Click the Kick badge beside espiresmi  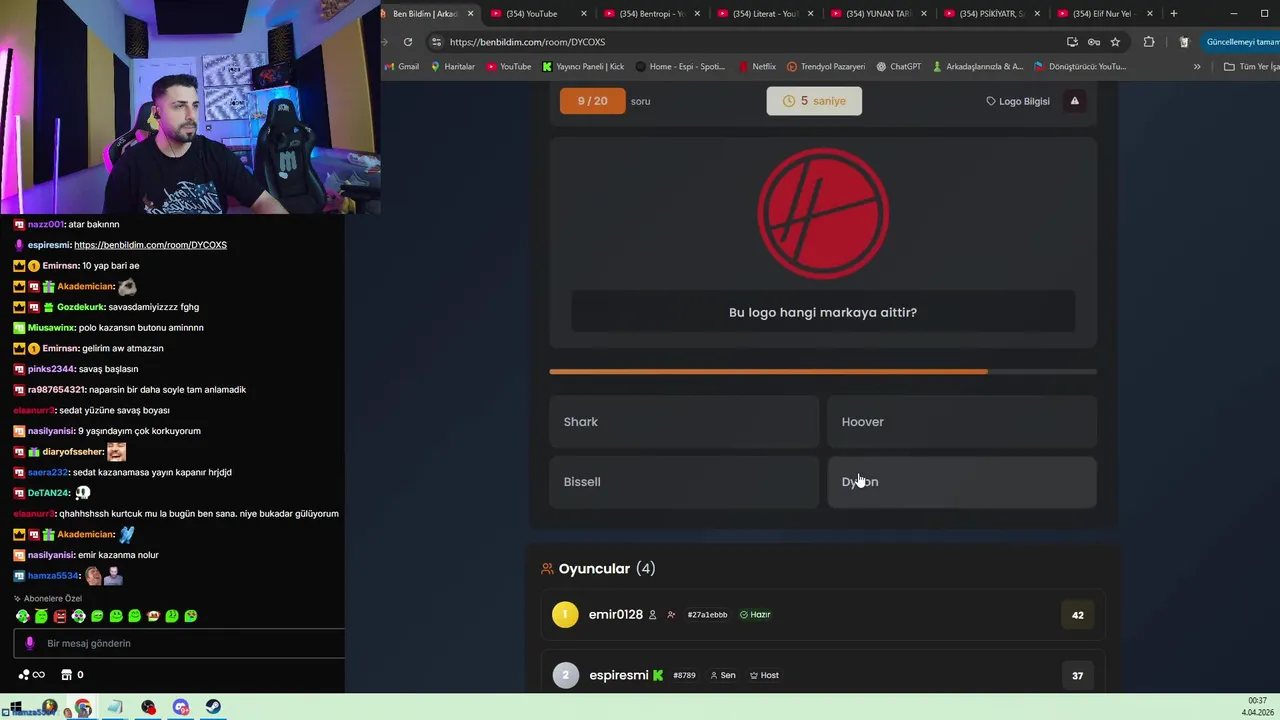tap(658, 676)
